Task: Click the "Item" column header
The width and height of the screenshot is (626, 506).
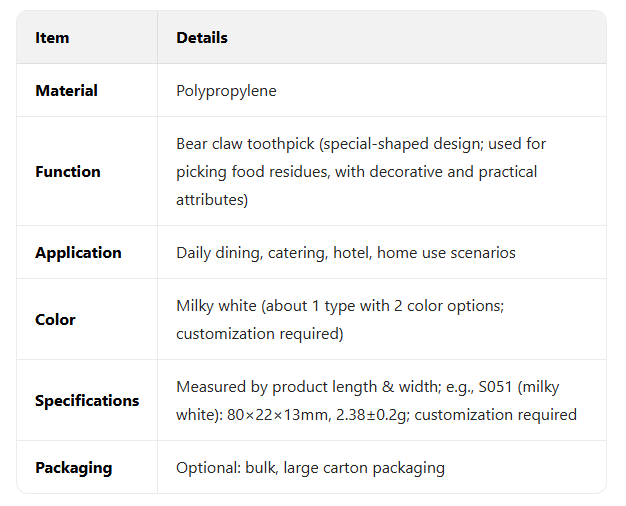Action: 52,38
